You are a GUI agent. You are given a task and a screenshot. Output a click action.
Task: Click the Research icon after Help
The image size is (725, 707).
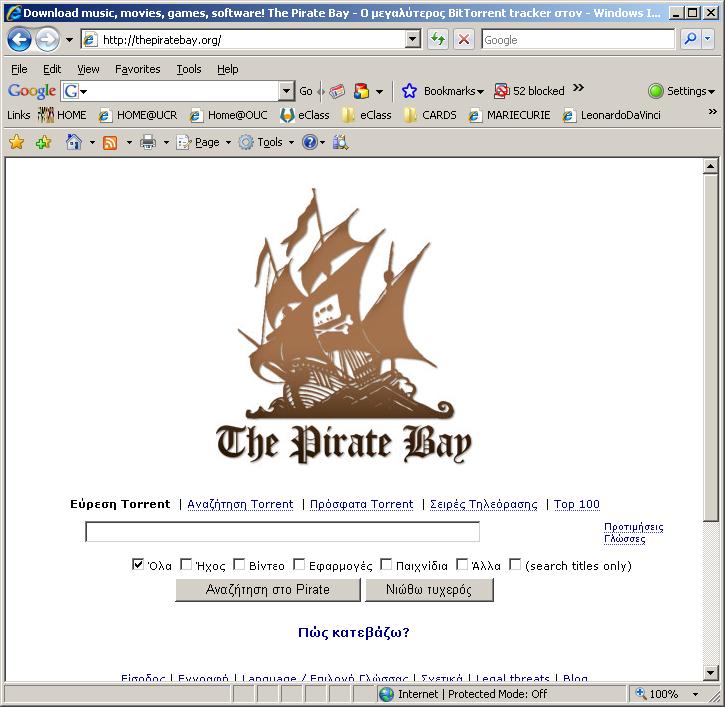340,142
